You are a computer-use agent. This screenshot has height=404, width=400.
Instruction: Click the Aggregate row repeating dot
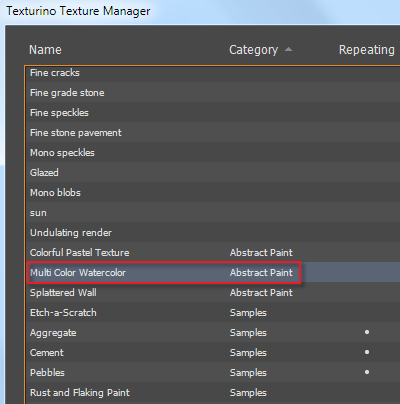click(367, 332)
